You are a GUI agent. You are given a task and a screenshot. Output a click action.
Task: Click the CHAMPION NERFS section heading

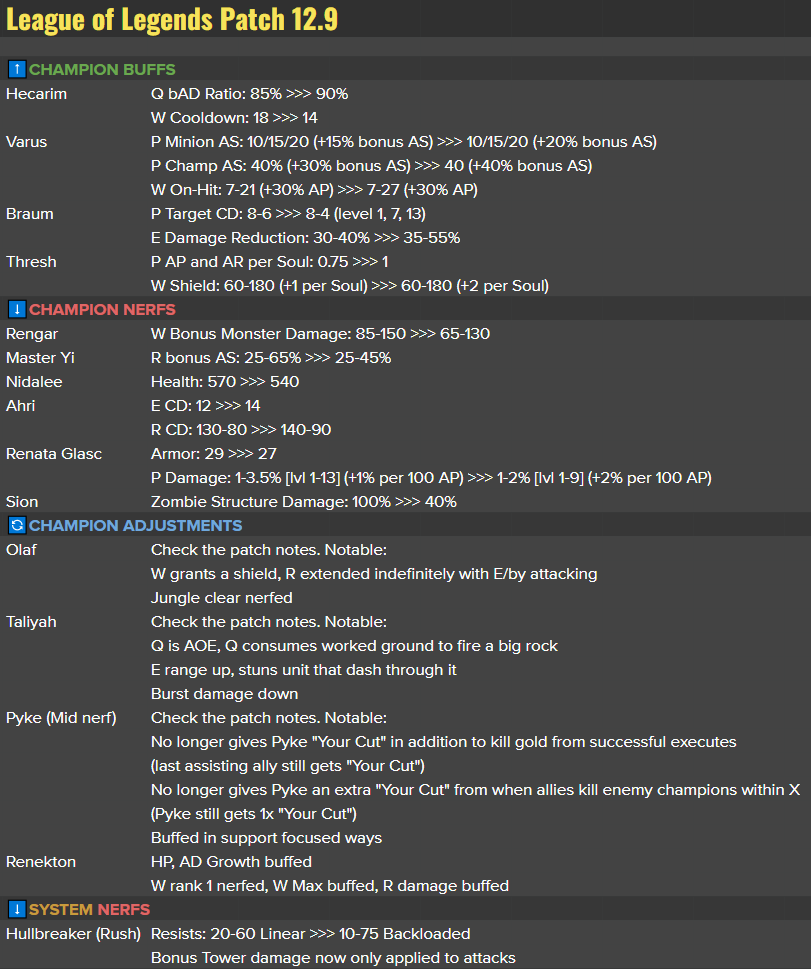pos(102,309)
